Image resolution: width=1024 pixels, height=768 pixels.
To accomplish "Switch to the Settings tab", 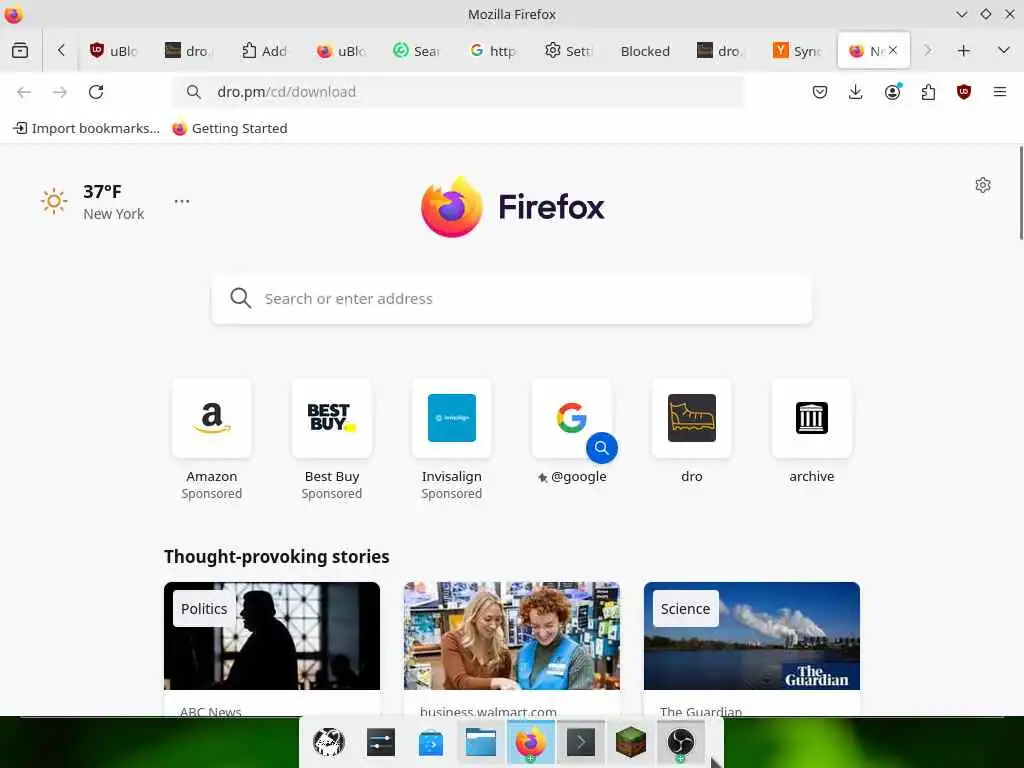I will (569, 50).
